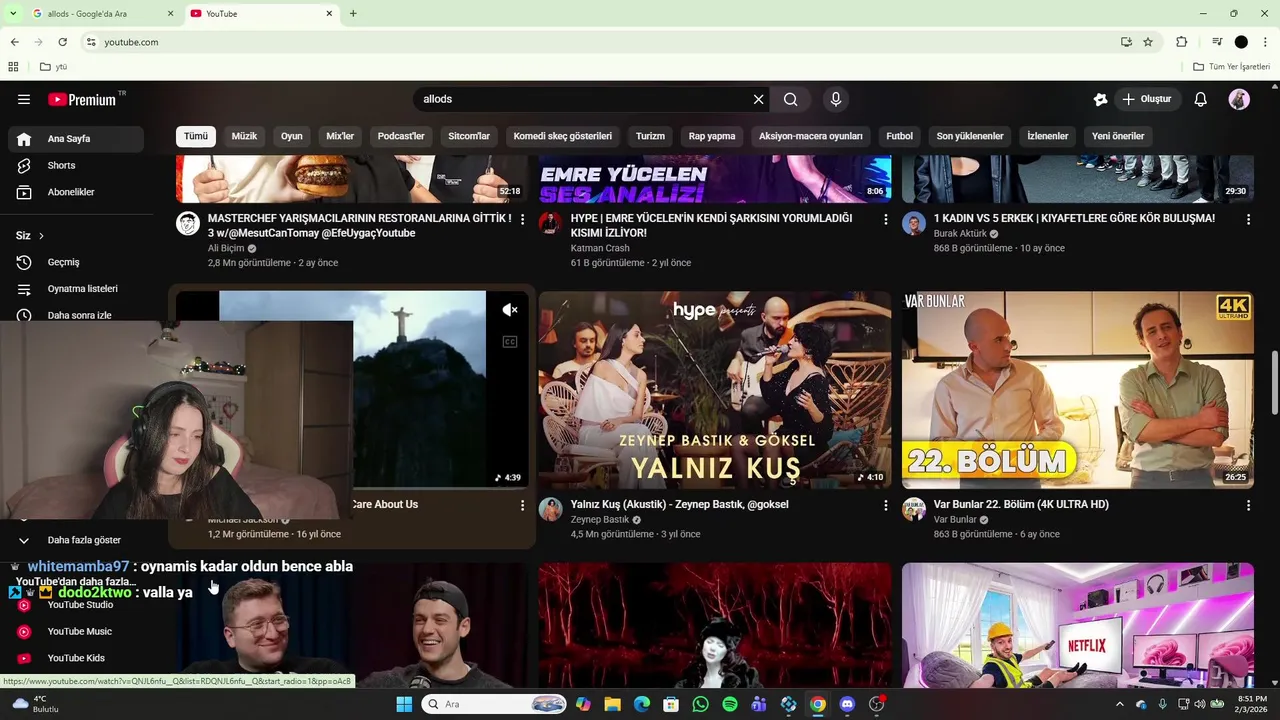Viewport: 1280px width, 720px height.
Task: Select the Son yüklenenler chip
Action: [970, 136]
